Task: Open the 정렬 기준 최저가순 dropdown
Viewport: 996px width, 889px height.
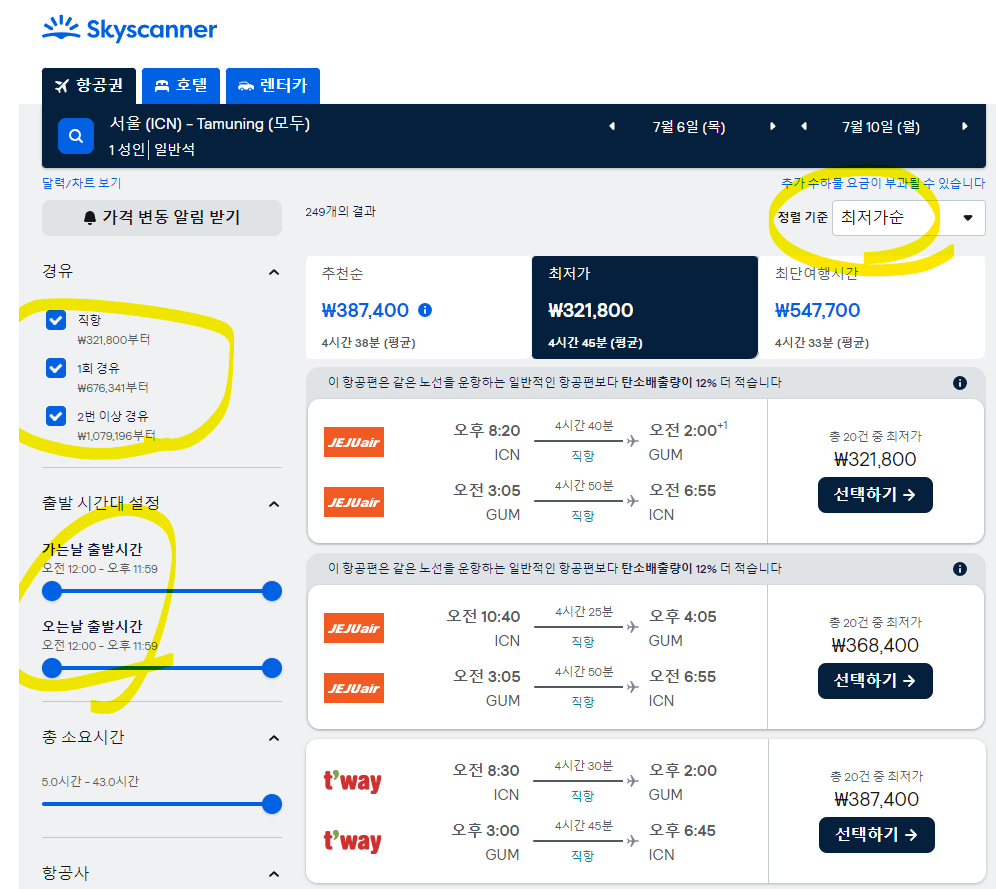Action: pyautogui.click(x=908, y=218)
